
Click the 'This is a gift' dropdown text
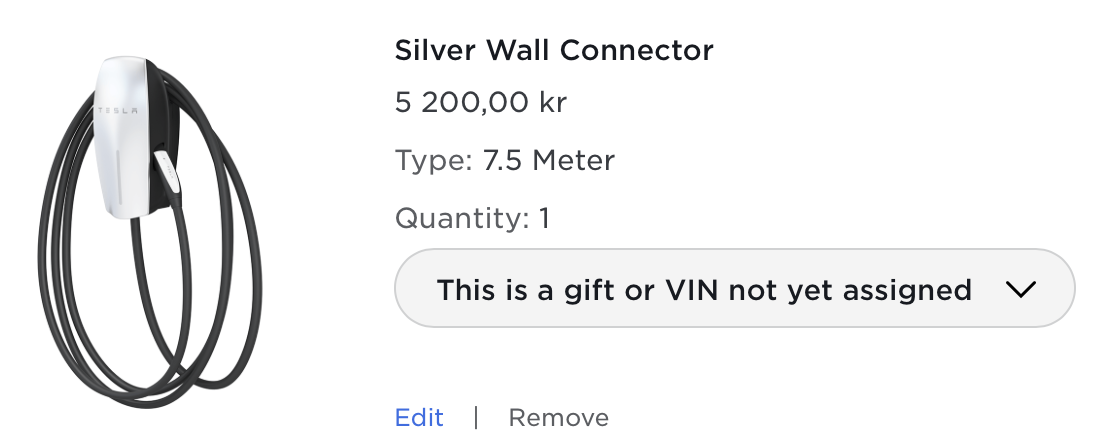tap(704, 290)
